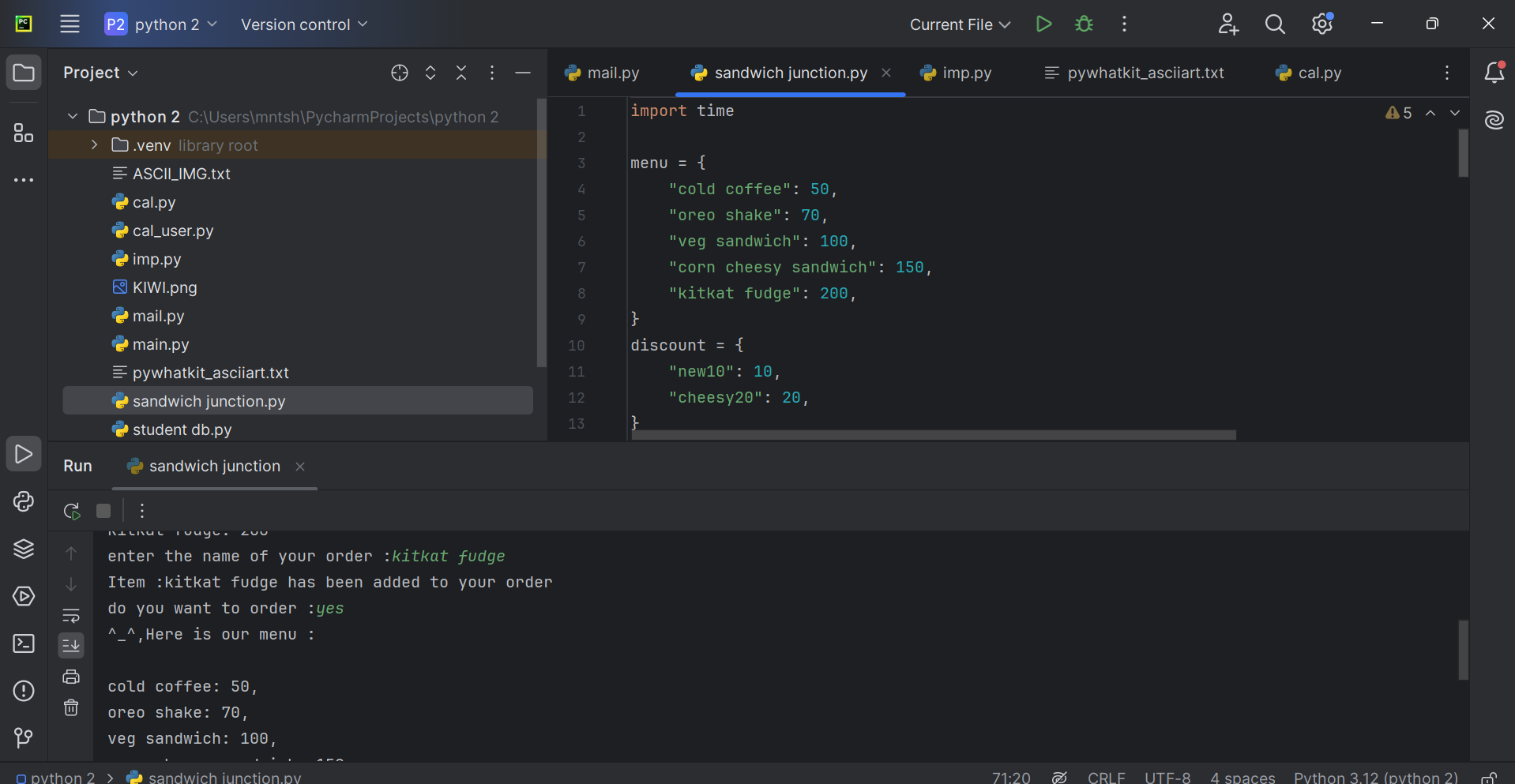
Task: Clear all console output trash icon
Action: tap(71, 707)
